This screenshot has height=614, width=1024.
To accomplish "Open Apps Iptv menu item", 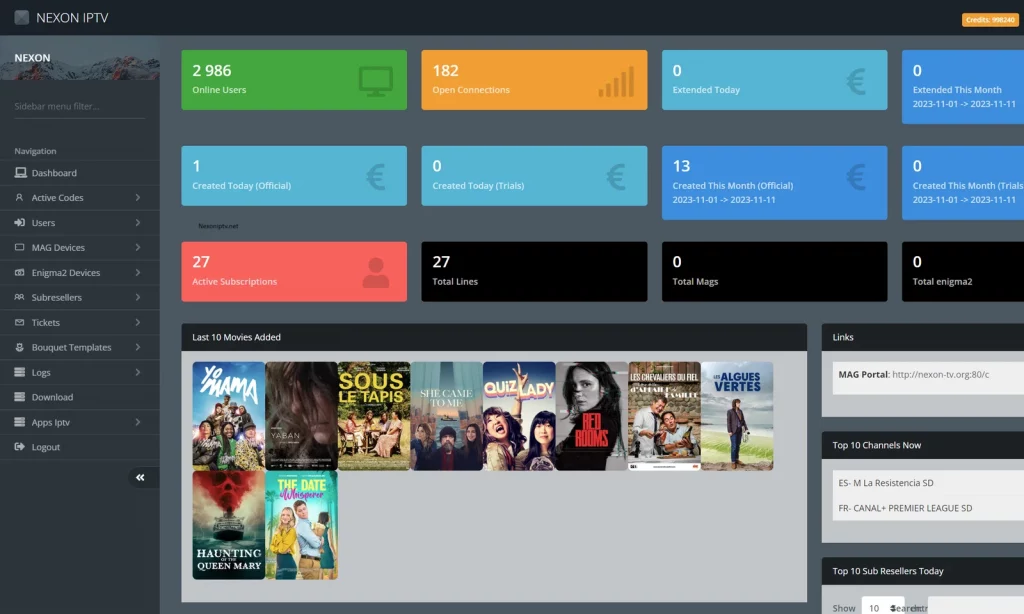I will tap(50, 422).
